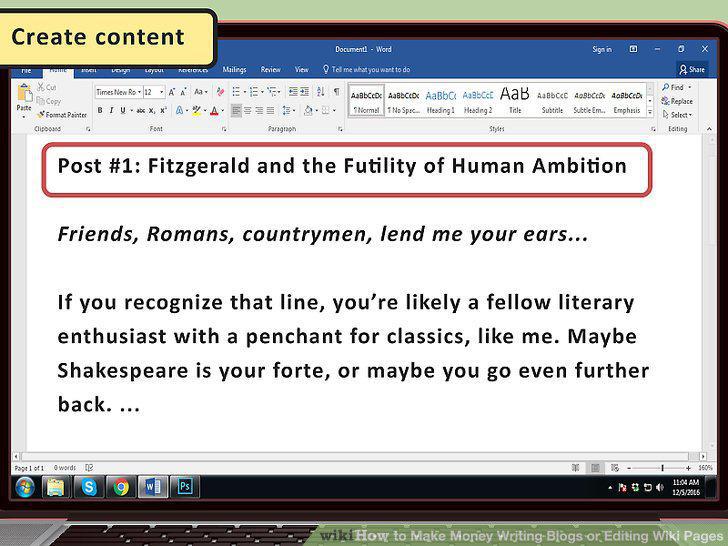728x546 pixels.
Task: Click the Windows Start orb
Action: 25,488
